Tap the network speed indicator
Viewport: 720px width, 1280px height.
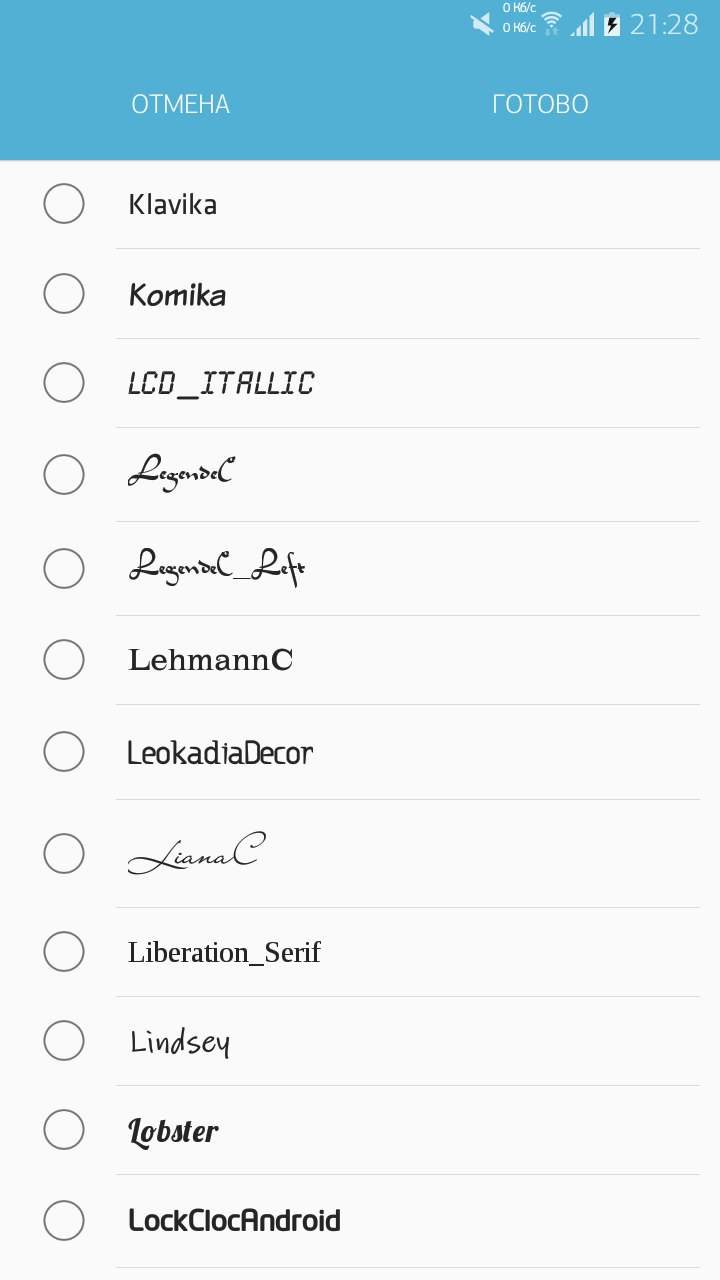point(519,18)
